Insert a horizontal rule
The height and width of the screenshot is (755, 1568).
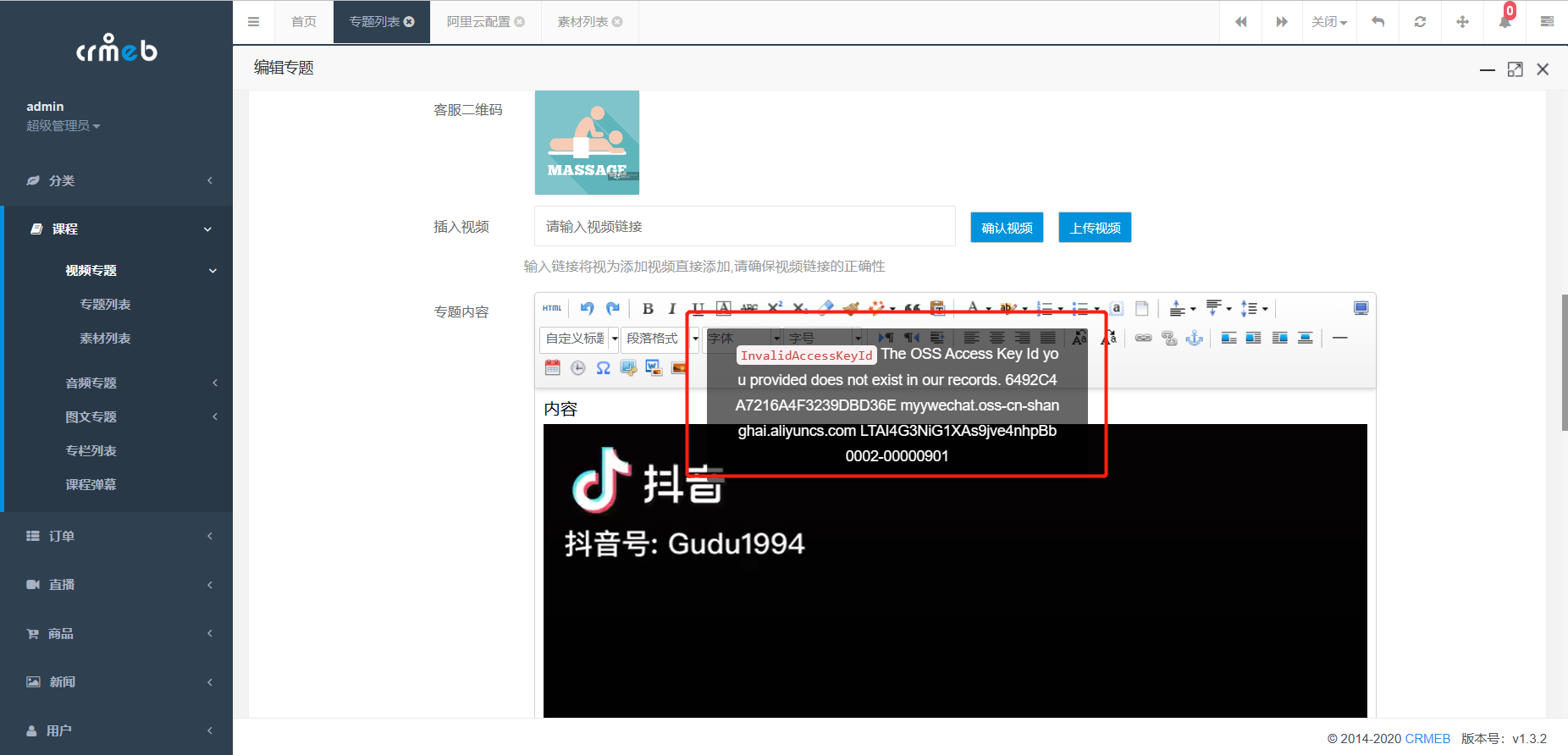click(x=1339, y=338)
